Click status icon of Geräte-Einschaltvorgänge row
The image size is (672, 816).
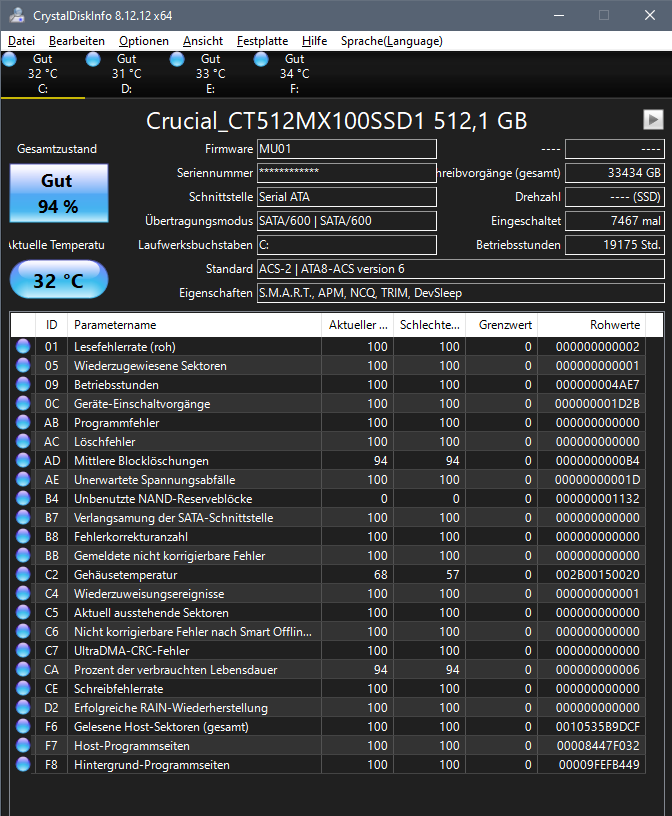pos(23,403)
